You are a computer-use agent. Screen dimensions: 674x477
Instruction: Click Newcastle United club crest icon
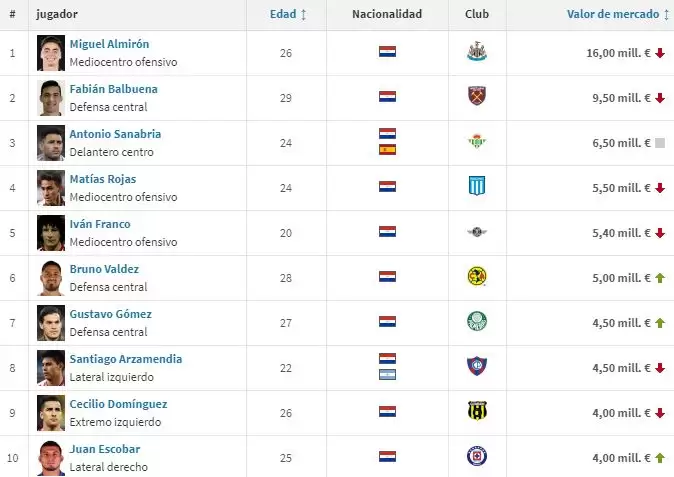[x=476, y=52]
